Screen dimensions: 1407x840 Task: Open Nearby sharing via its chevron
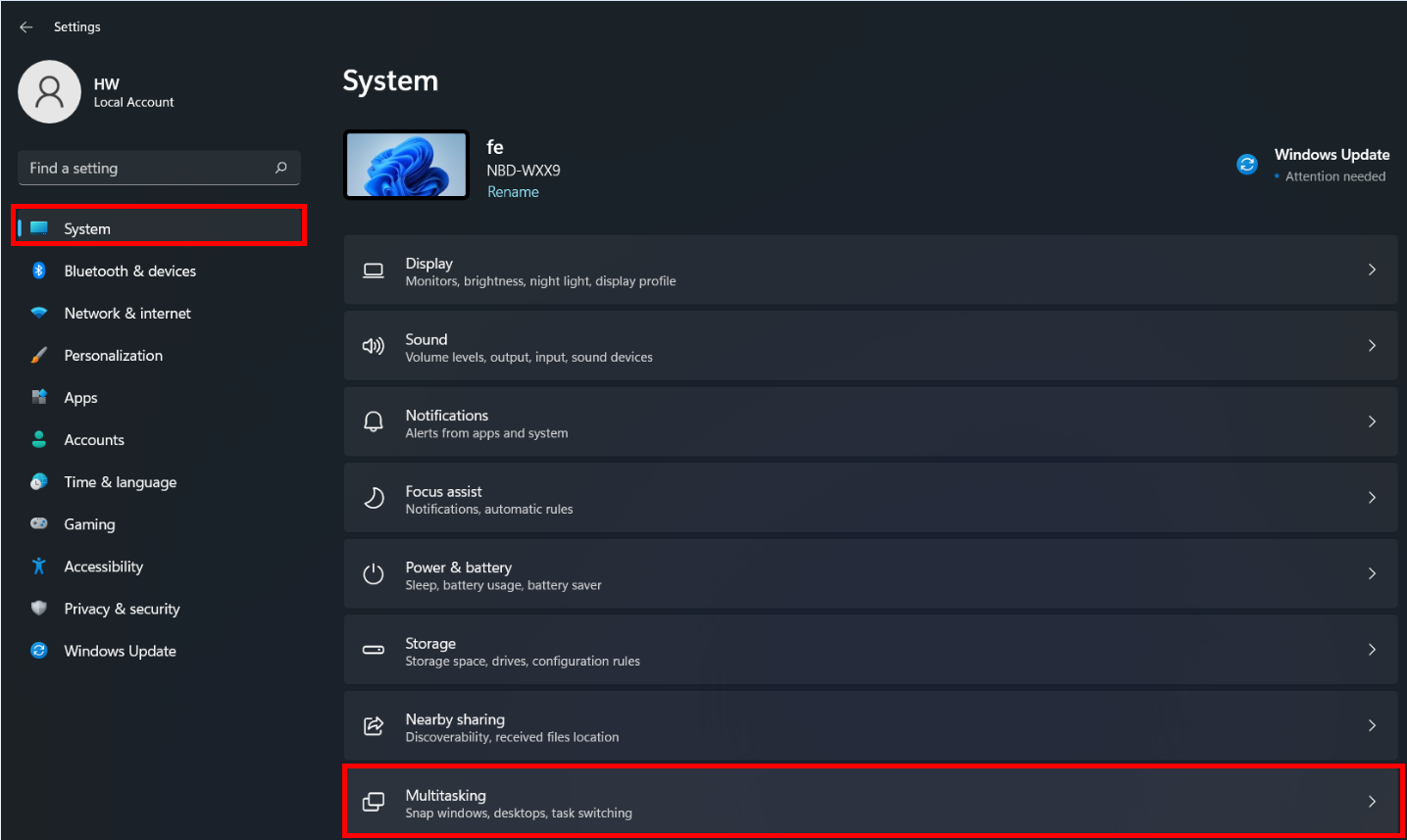pyautogui.click(x=1372, y=725)
